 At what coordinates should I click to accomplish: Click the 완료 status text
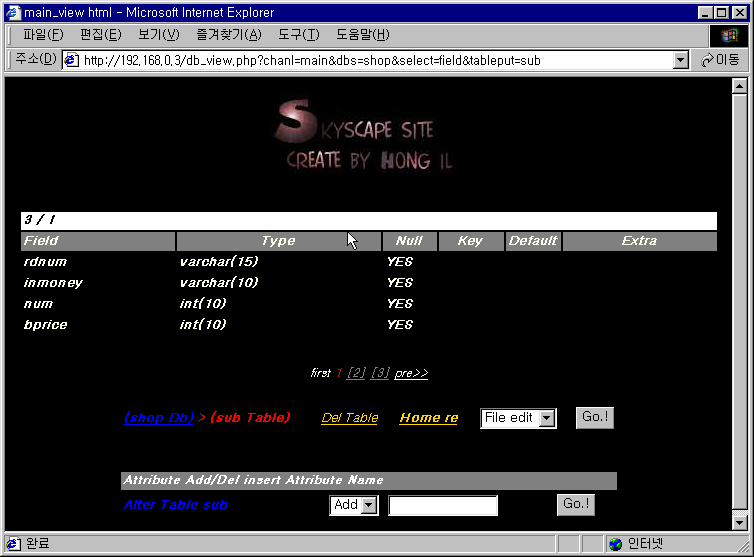38,544
